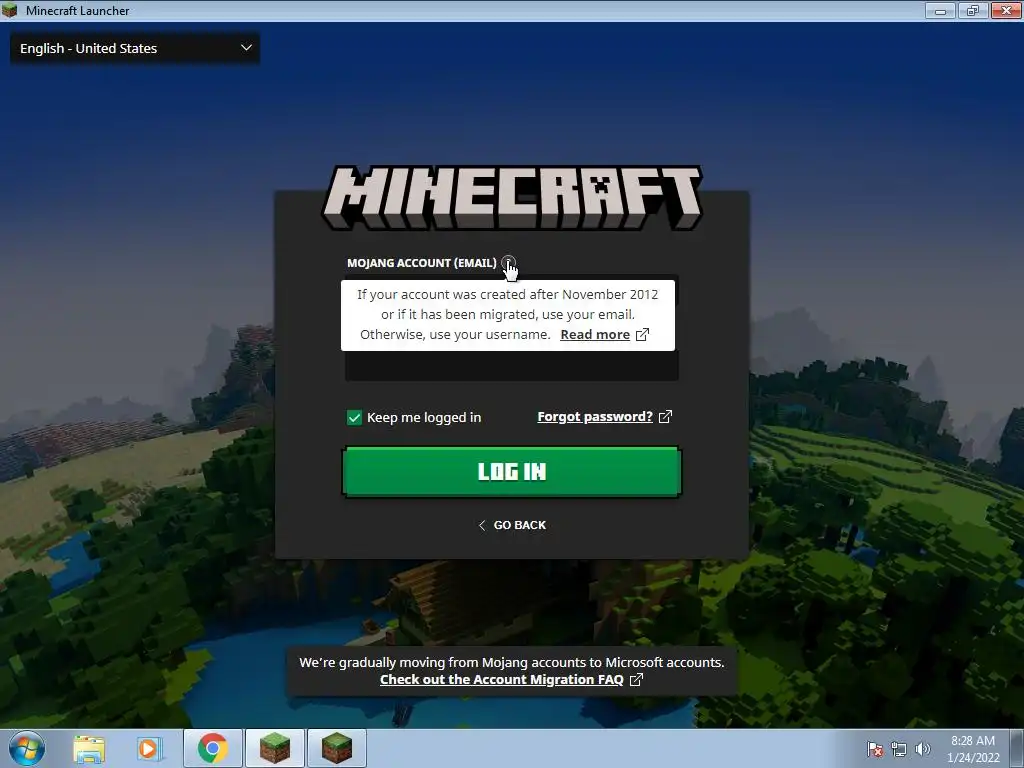
Task: Open the Windows Start menu orb
Action: [27, 748]
